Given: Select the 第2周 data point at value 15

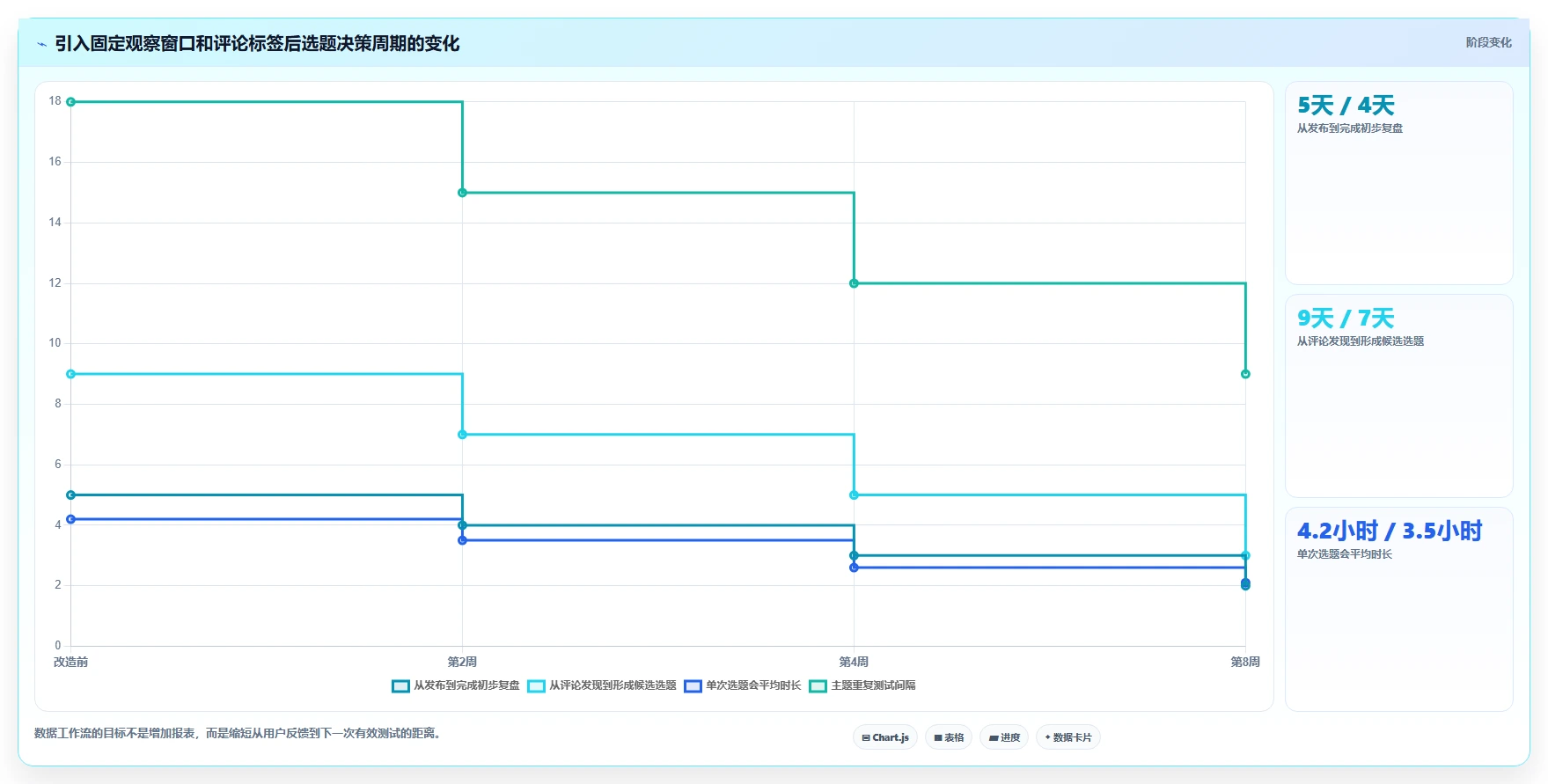Looking at the screenshot, I should tap(462, 193).
